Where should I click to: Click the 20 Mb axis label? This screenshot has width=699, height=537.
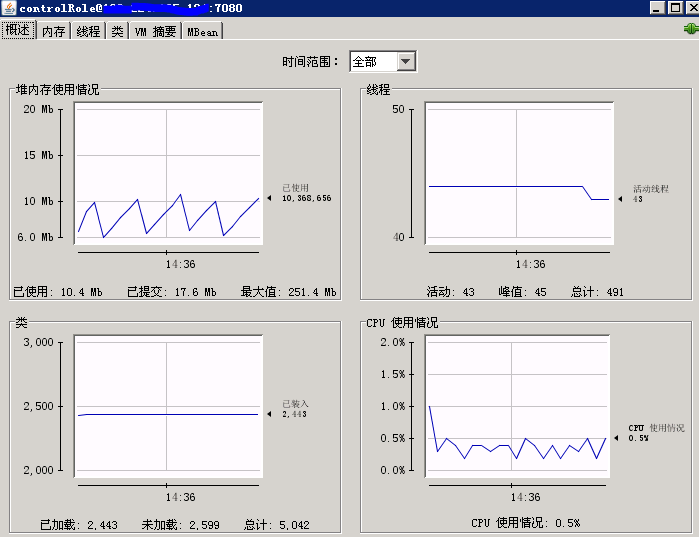pyautogui.click(x=38, y=109)
